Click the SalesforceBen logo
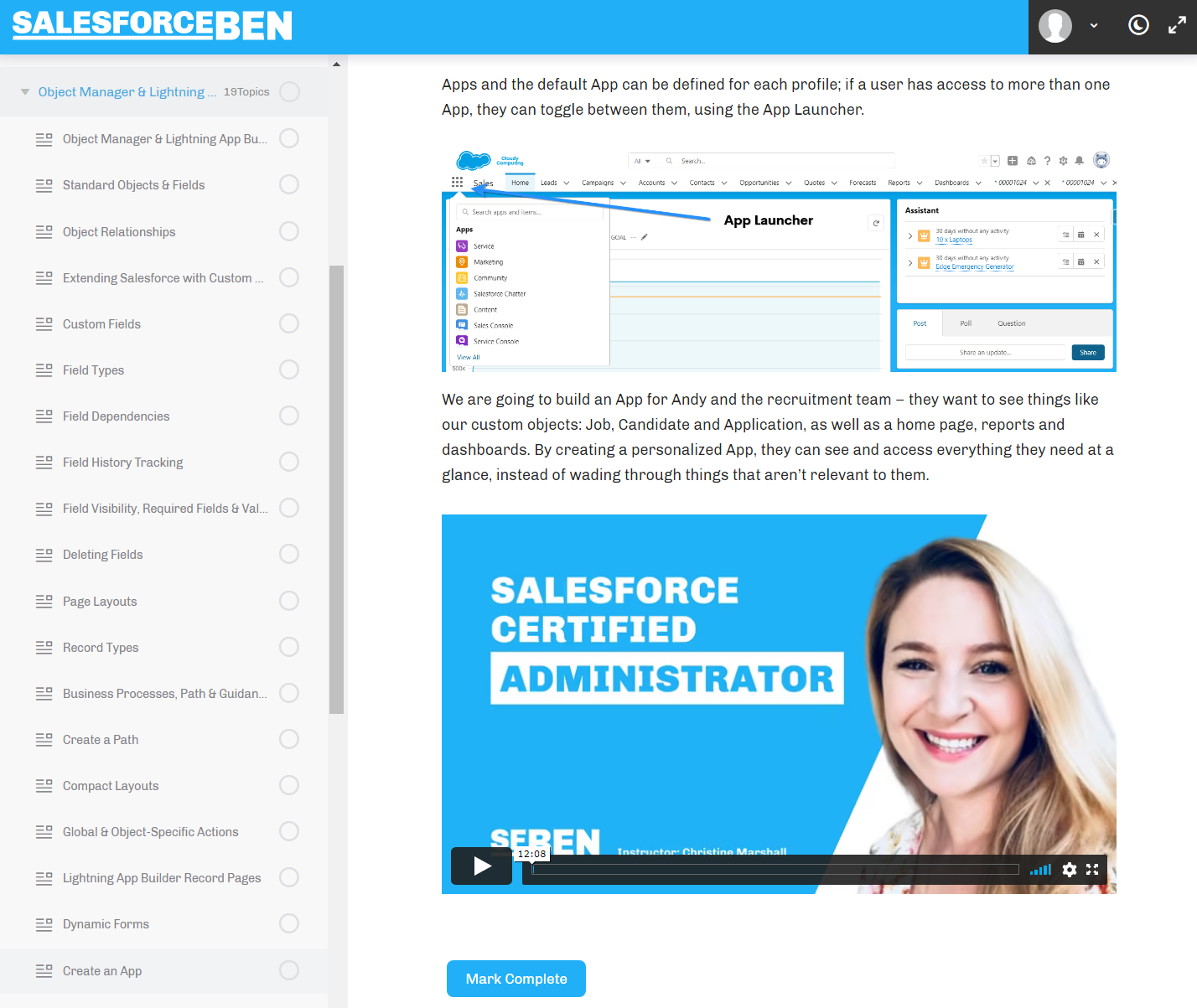This screenshot has height=1008, width=1197. (152, 25)
